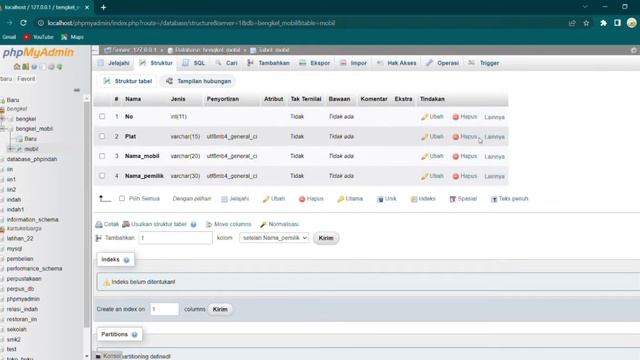Click the red delete icon for Plat column
This screenshot has width=640, height=360.
(456, 137)
